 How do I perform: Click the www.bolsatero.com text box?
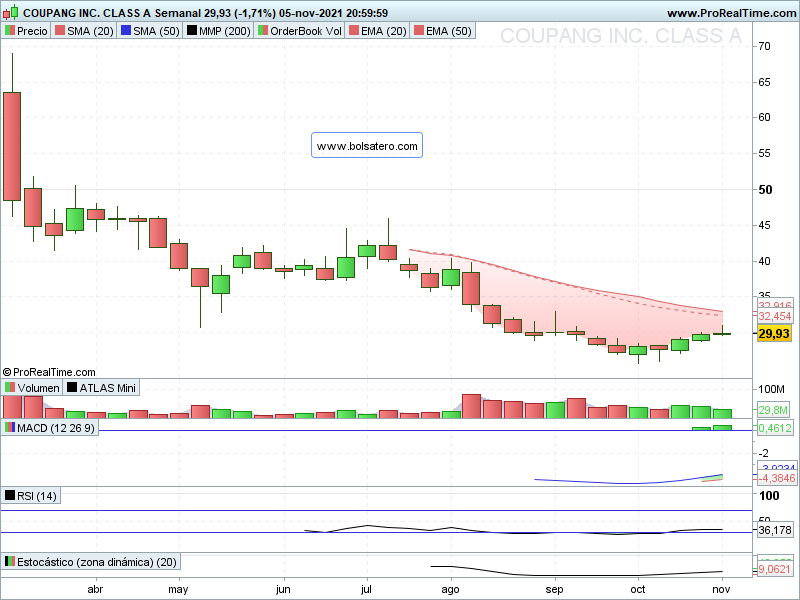(x=367, y=145)
